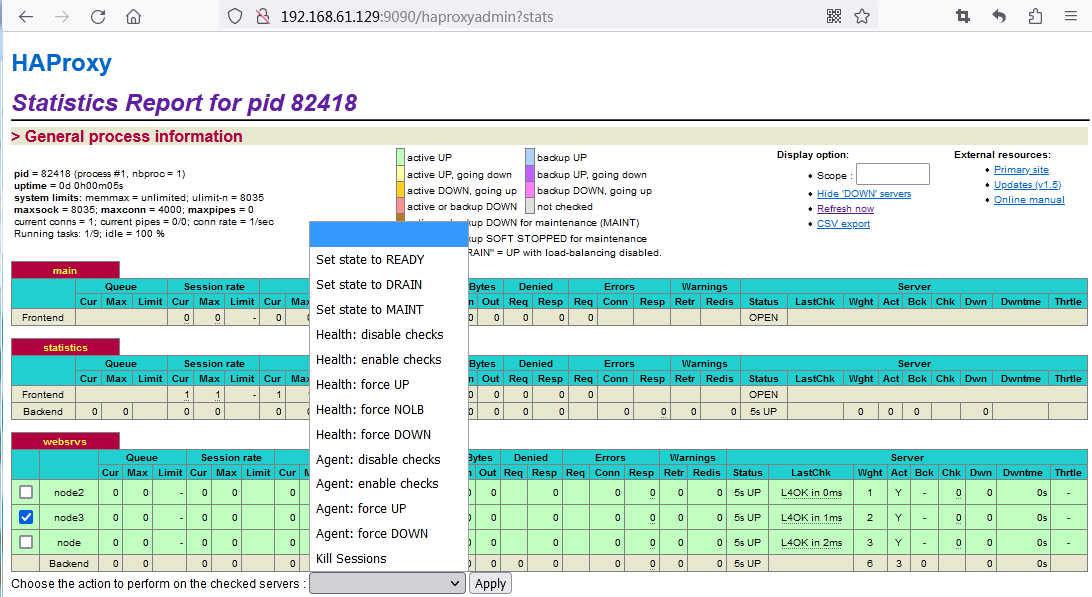Click the main proxy section header
1092x597 pixels.
click(x=65, y=270)
